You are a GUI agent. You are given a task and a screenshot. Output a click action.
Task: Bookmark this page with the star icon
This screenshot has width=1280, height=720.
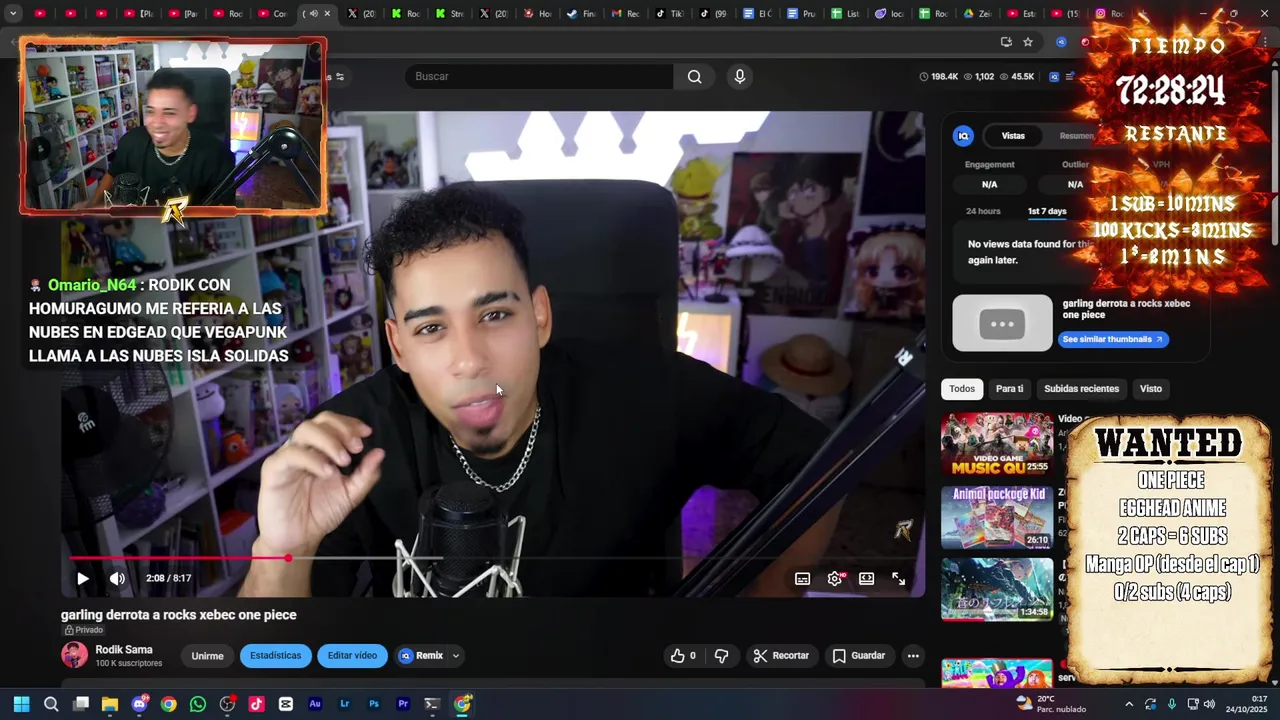click(1027, 42)
